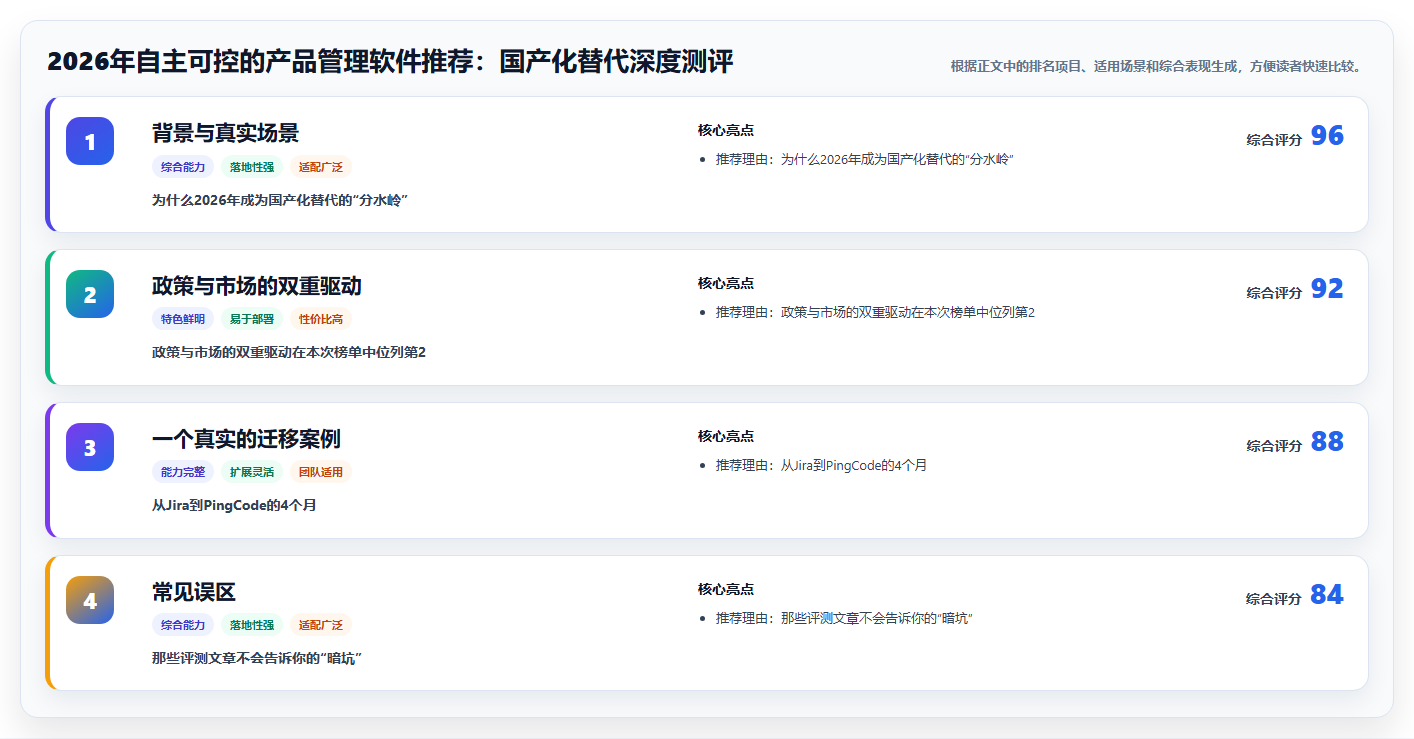The image size is (1414, 739).
Task: Open the 政策与市场的双重驱动 card title
Action: 257,286
